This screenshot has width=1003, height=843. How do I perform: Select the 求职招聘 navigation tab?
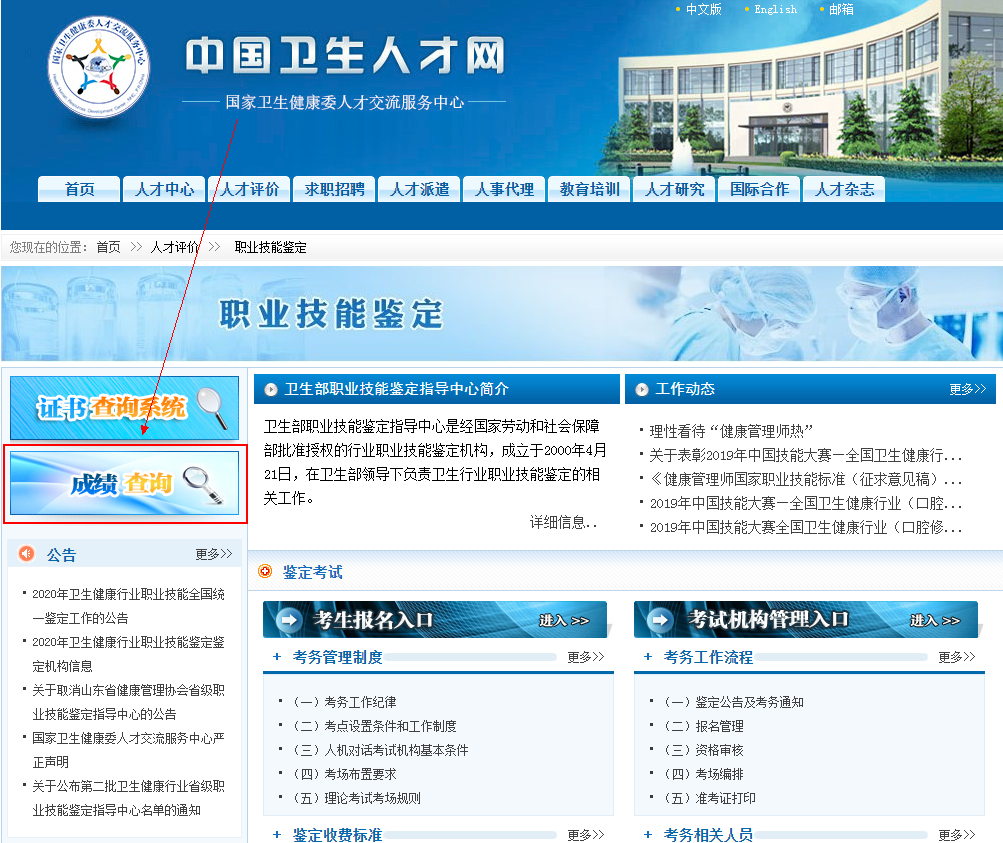pyautogui.click(x=333, y=189)
